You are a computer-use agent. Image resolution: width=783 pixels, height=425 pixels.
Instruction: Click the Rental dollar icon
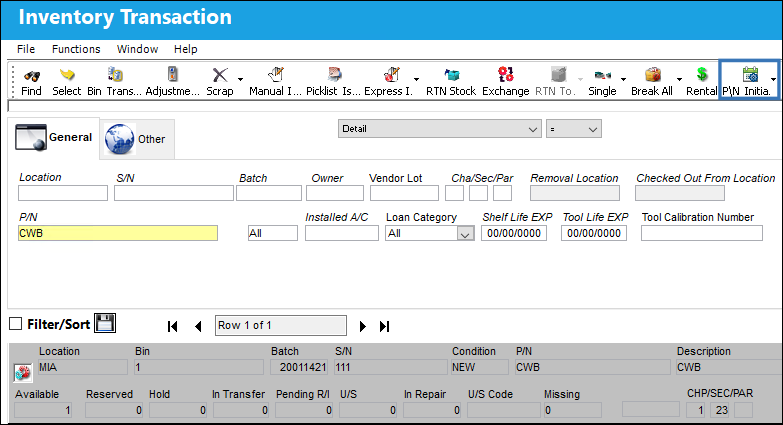(702, 74)
